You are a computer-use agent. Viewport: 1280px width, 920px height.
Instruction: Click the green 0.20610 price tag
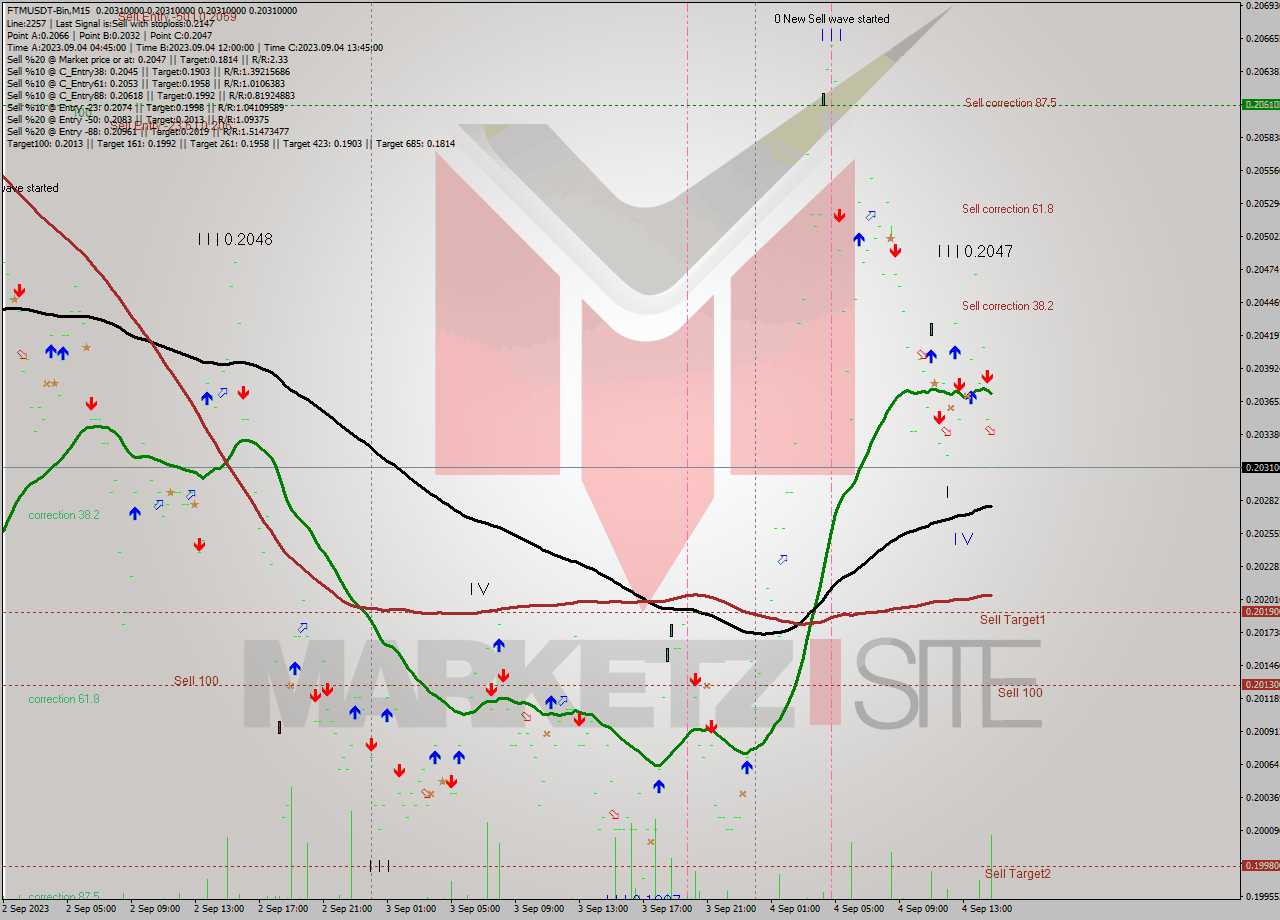click(1259, 104)
